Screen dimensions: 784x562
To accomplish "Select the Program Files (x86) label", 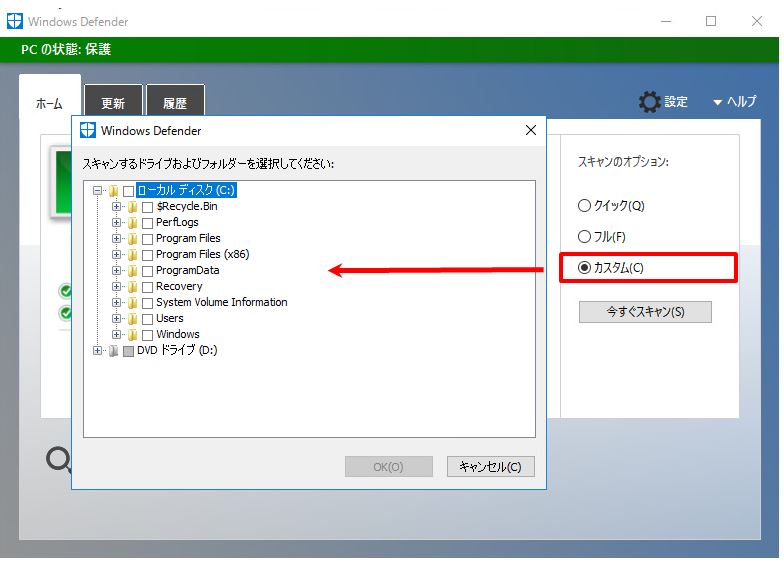I will pos(202,254).
